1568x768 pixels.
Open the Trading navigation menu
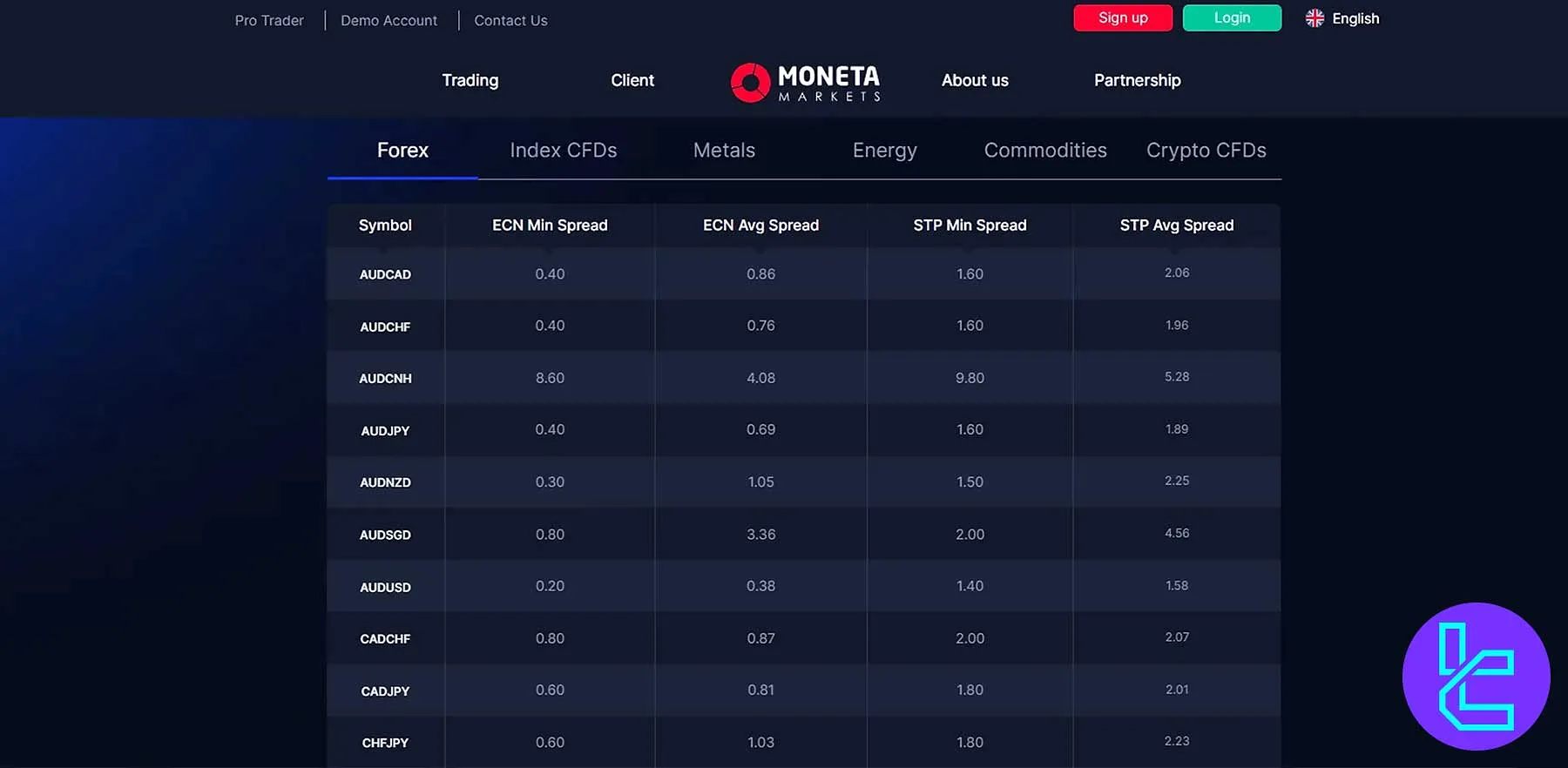(470, 80)
